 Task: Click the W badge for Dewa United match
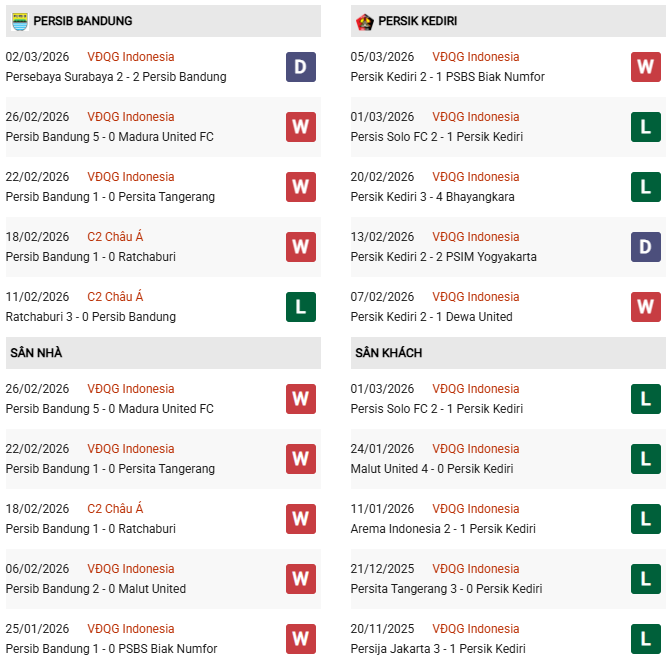645,307
